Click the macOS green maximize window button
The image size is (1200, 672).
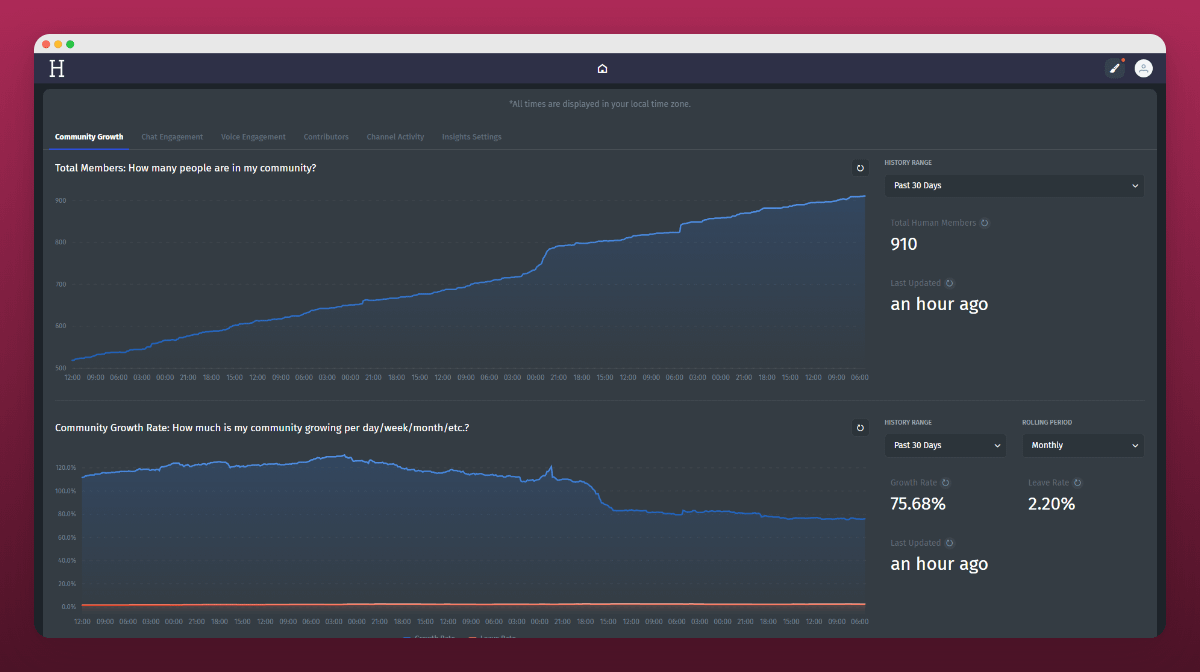pyautogui.click(x=70, y=44)
